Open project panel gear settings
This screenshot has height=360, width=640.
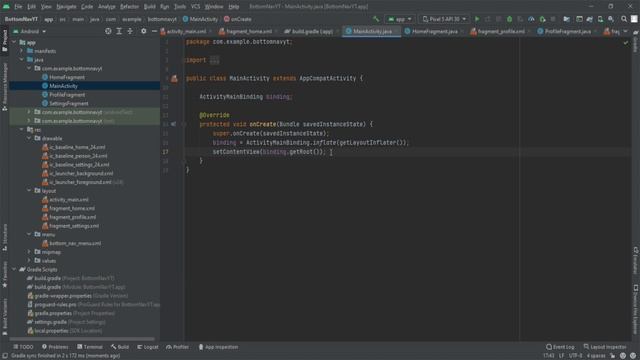point(144,31)
